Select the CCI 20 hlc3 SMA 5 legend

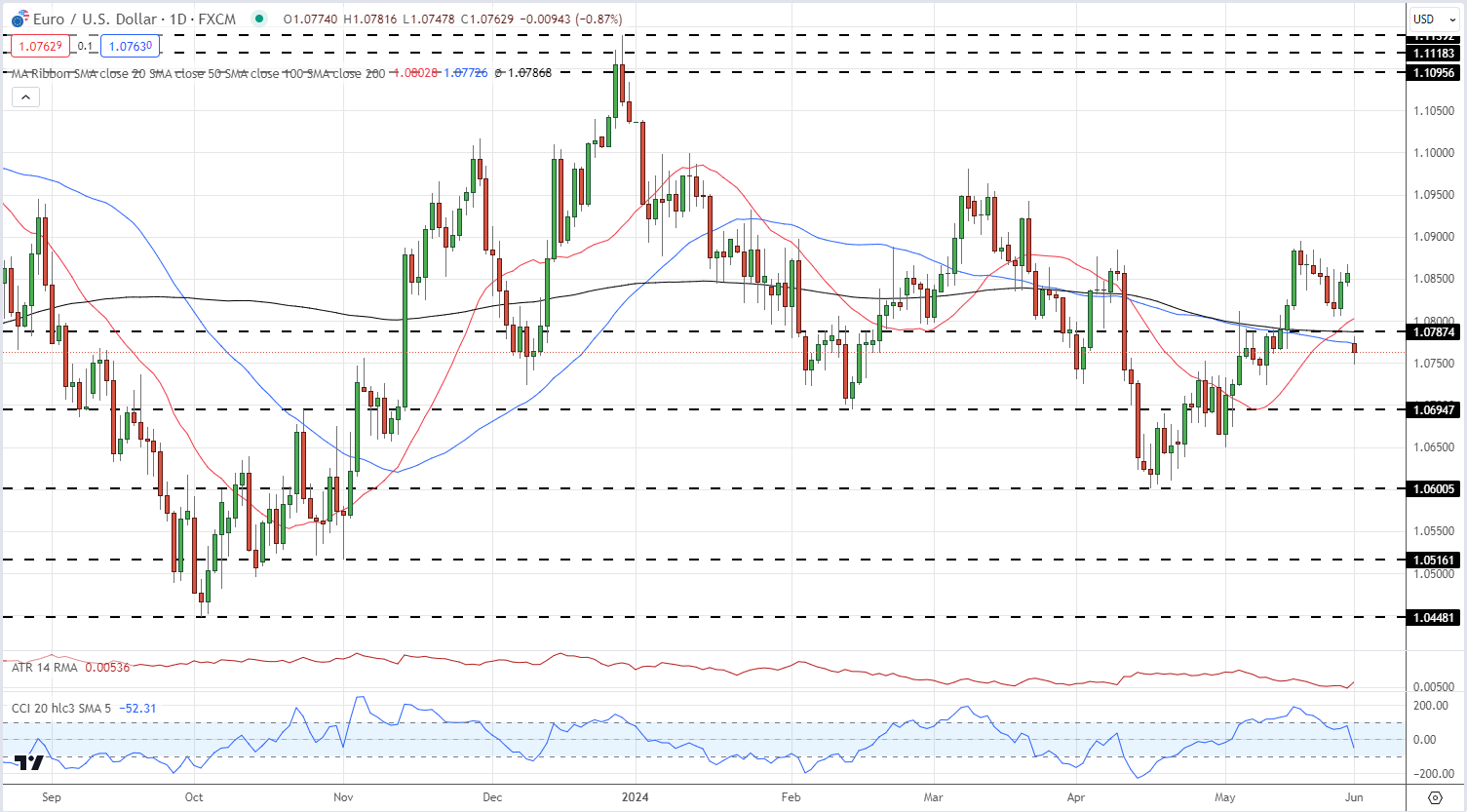point(61,709)
